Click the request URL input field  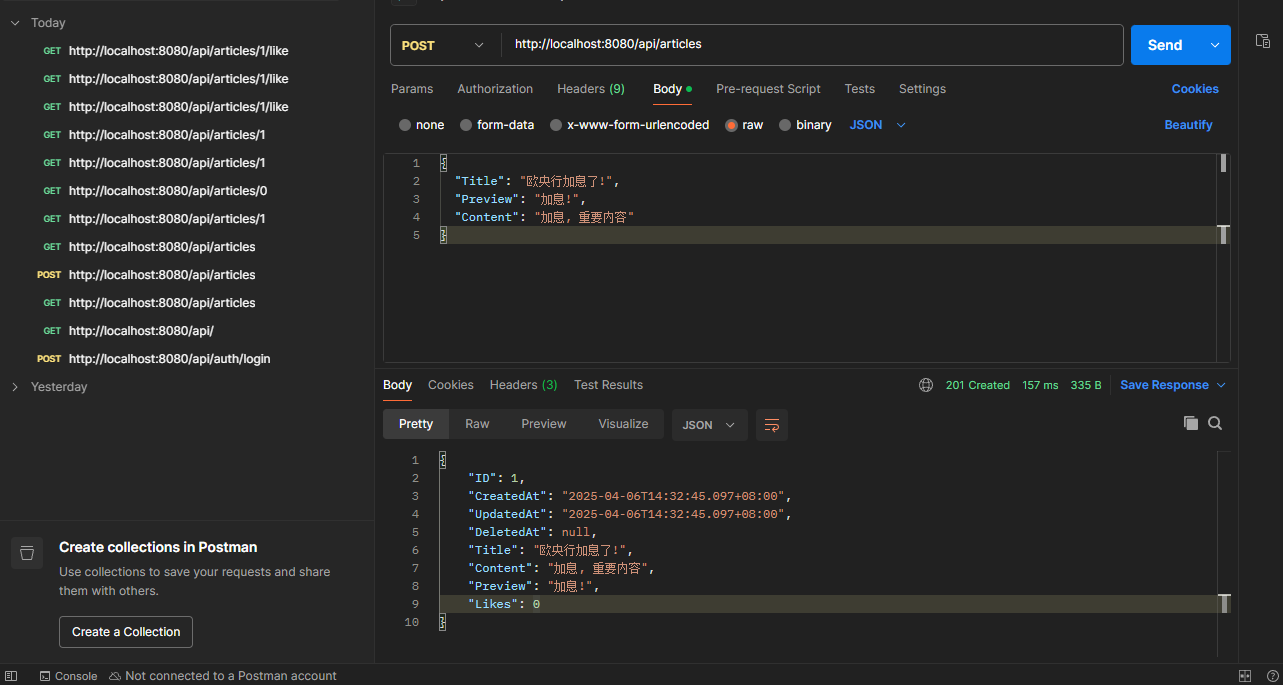pyautogui.click(x=810, y=45)
